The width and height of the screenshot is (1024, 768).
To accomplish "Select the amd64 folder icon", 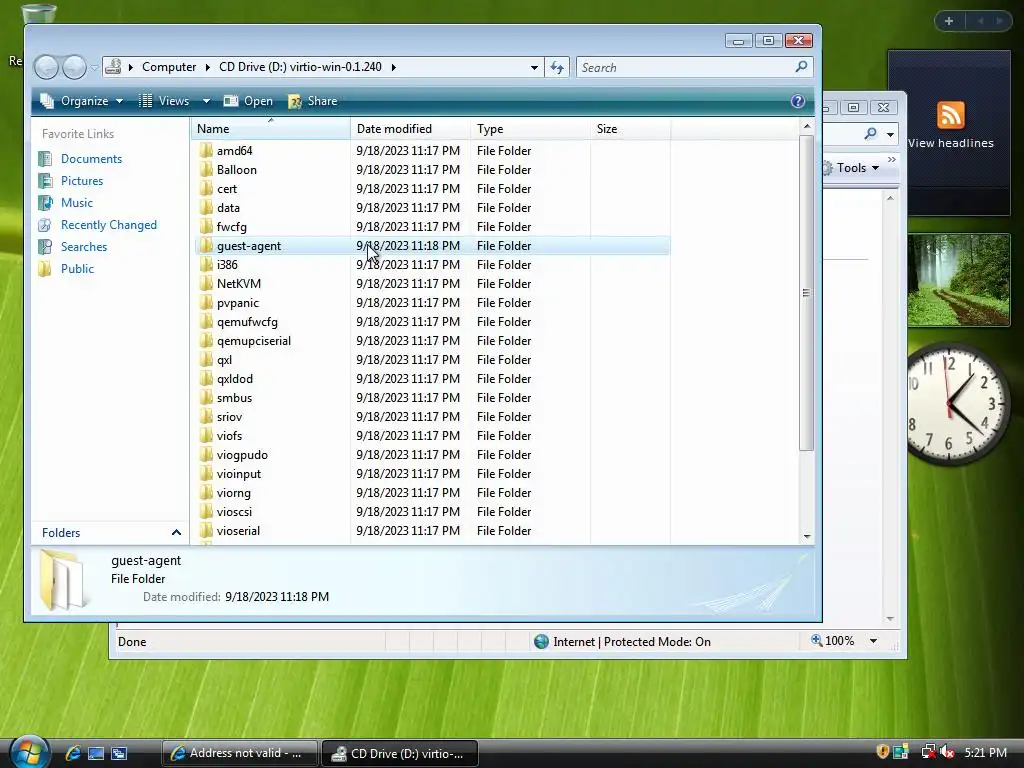I will click(206, 150).
